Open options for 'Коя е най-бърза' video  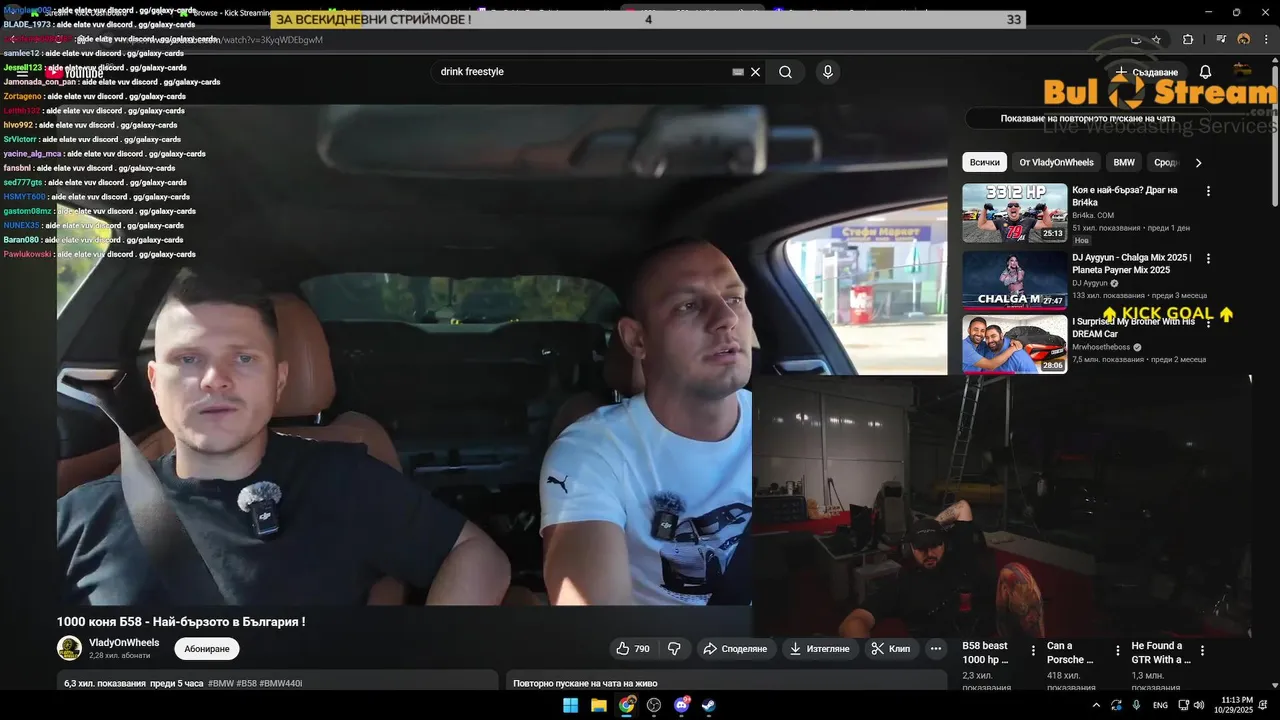click(1208, 191)
